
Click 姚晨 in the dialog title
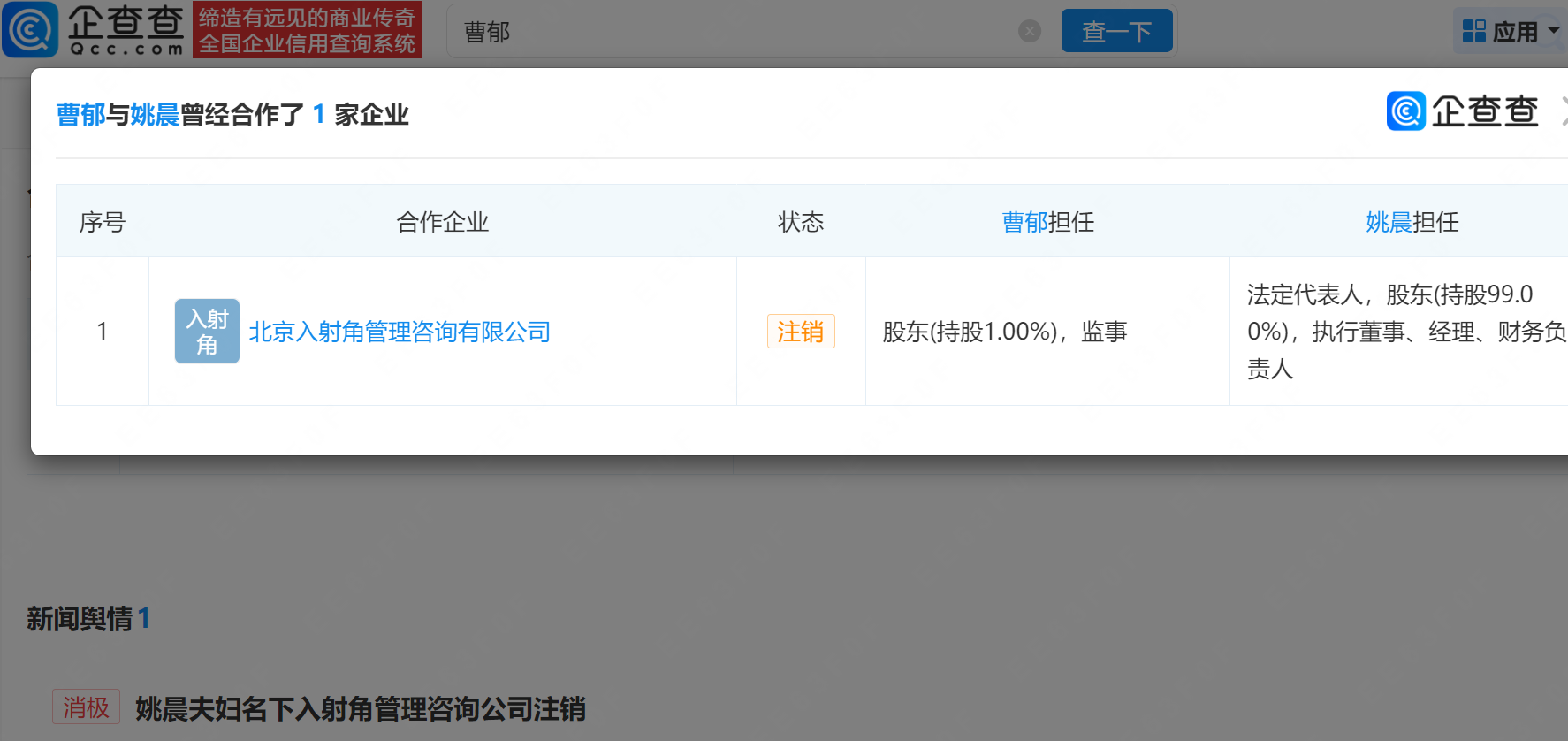[155, 115]
